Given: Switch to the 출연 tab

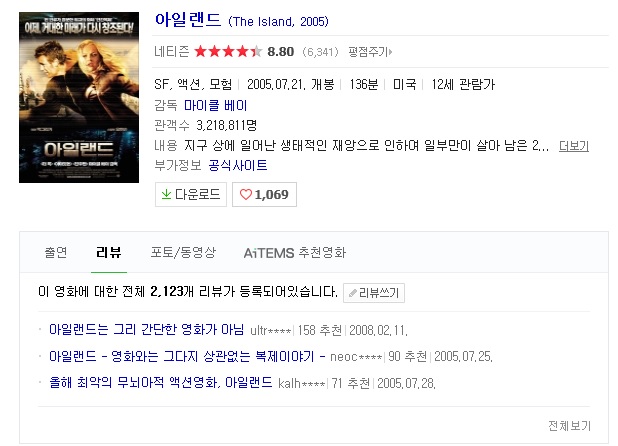Looking at the screenshot, I should click(x=56, y=252).
